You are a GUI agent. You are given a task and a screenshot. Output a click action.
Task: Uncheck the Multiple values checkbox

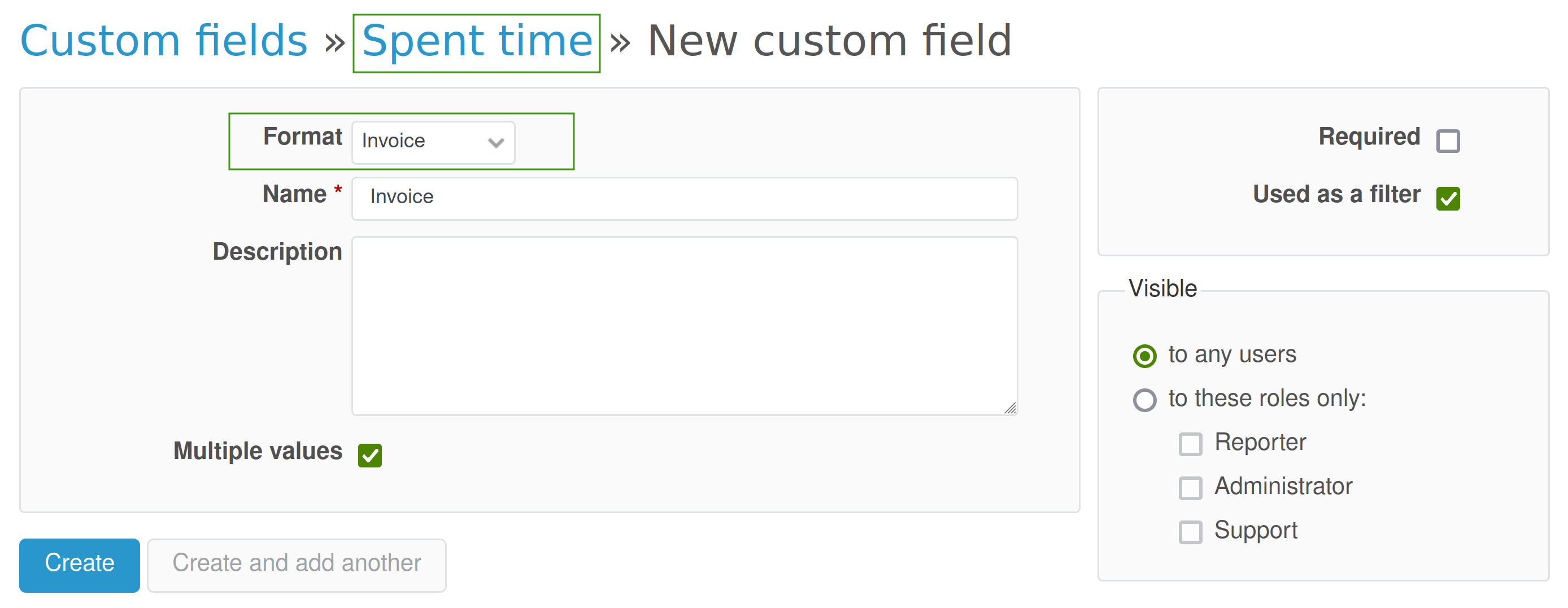(x=370, y=455)
